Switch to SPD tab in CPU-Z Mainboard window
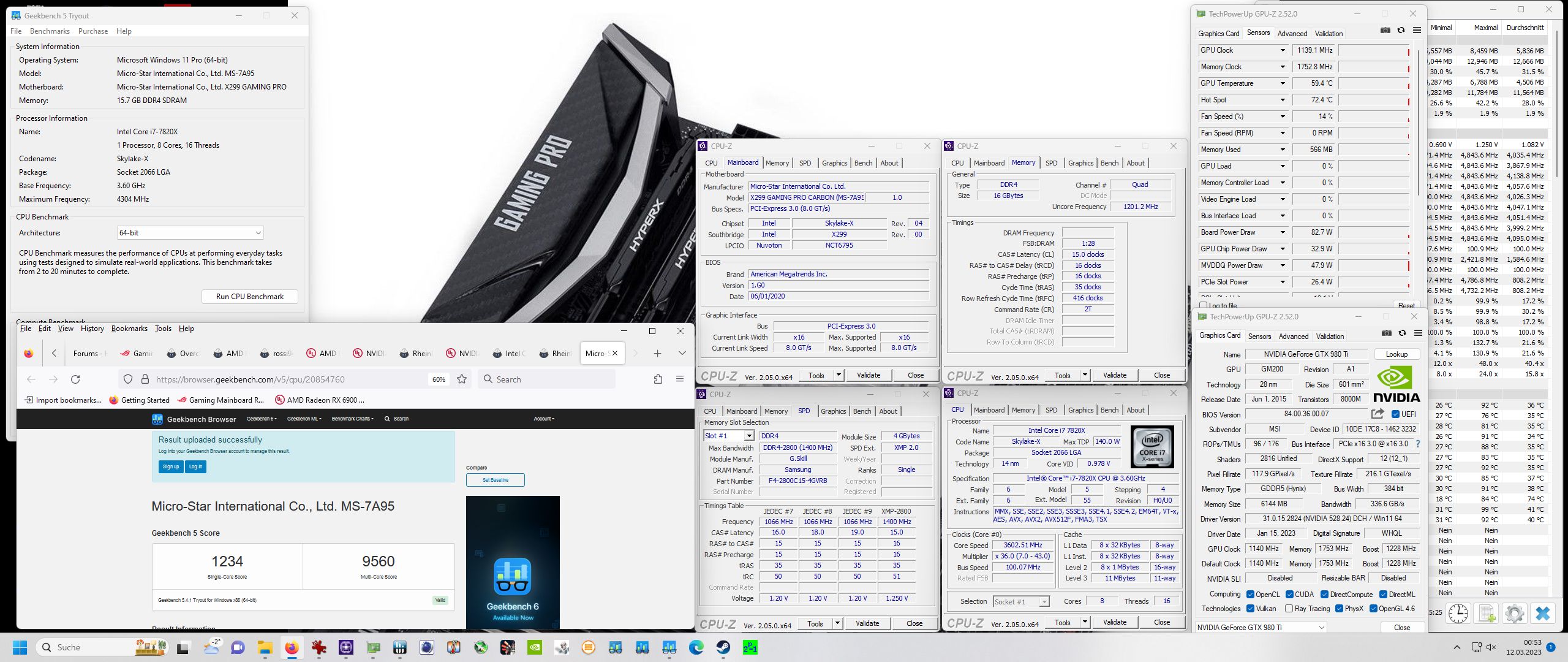This screenshot has width=1568, height=662. [805, 163]
